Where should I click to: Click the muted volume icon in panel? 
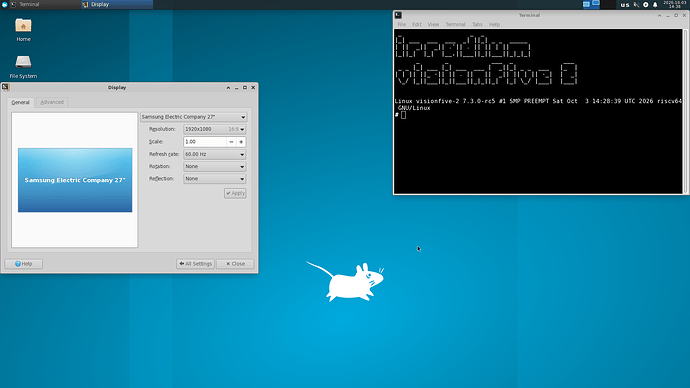636,5
